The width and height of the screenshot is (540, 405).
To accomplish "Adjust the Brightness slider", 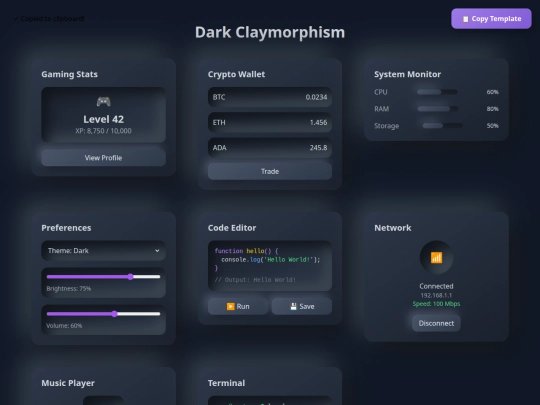I will tap(103, 277).
